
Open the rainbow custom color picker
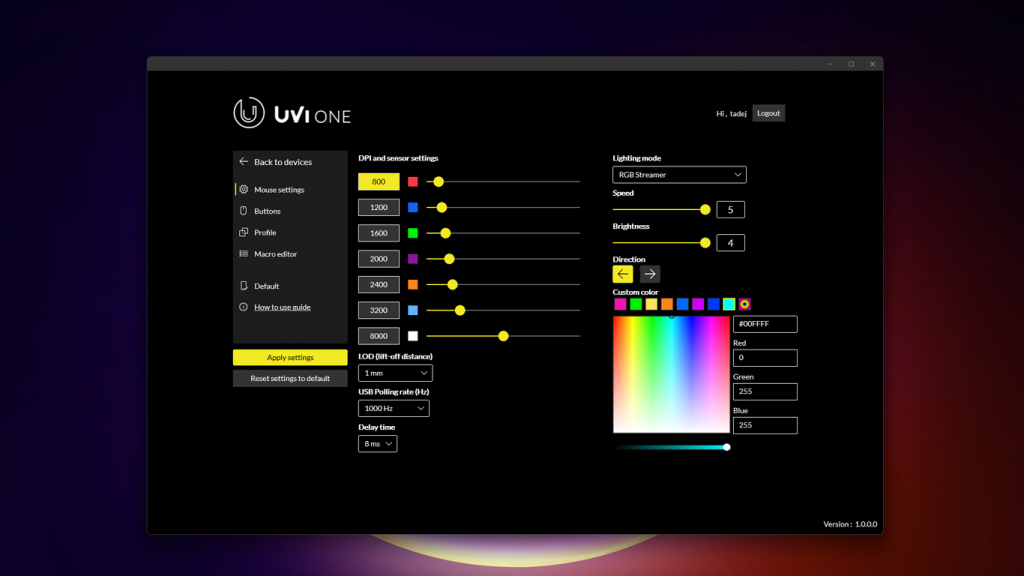point(744,304)
